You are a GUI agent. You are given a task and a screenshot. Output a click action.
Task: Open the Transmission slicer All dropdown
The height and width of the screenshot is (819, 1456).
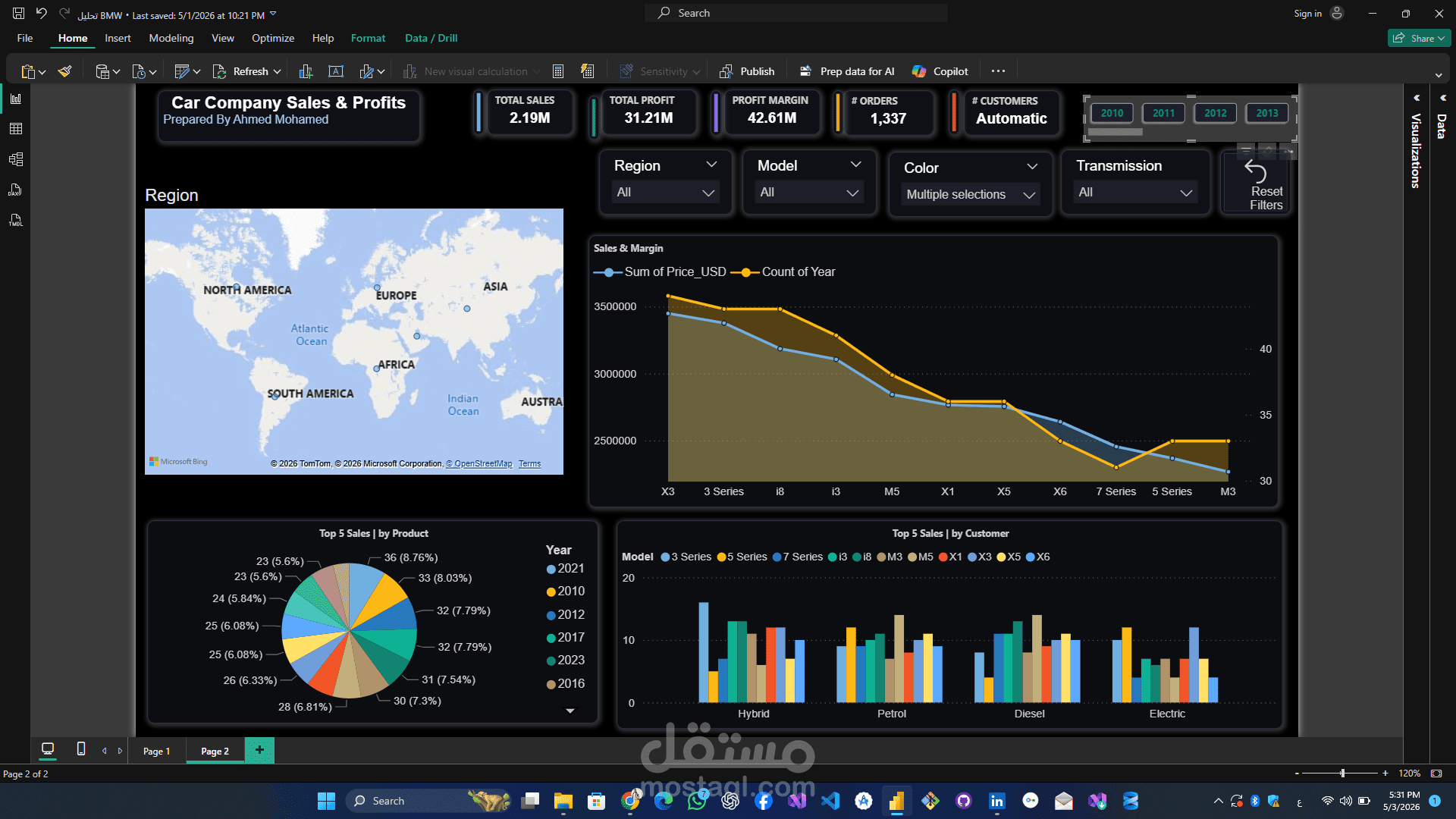1135,193
